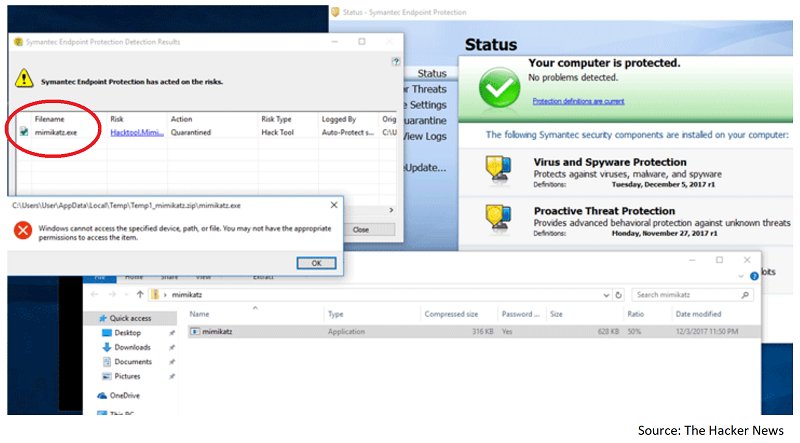800x443 pixels.
Task: Select Downloads in navigation pane
Action: click(x=132, y=347)
